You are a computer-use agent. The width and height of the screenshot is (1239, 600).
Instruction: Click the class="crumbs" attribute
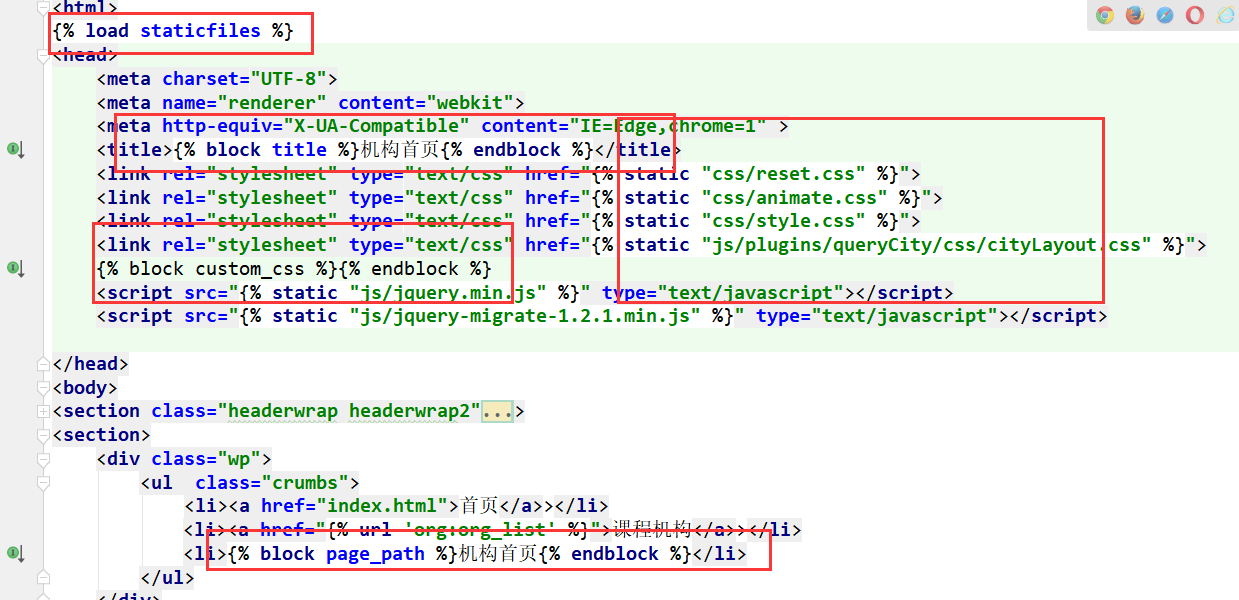(x=272, y=483)
